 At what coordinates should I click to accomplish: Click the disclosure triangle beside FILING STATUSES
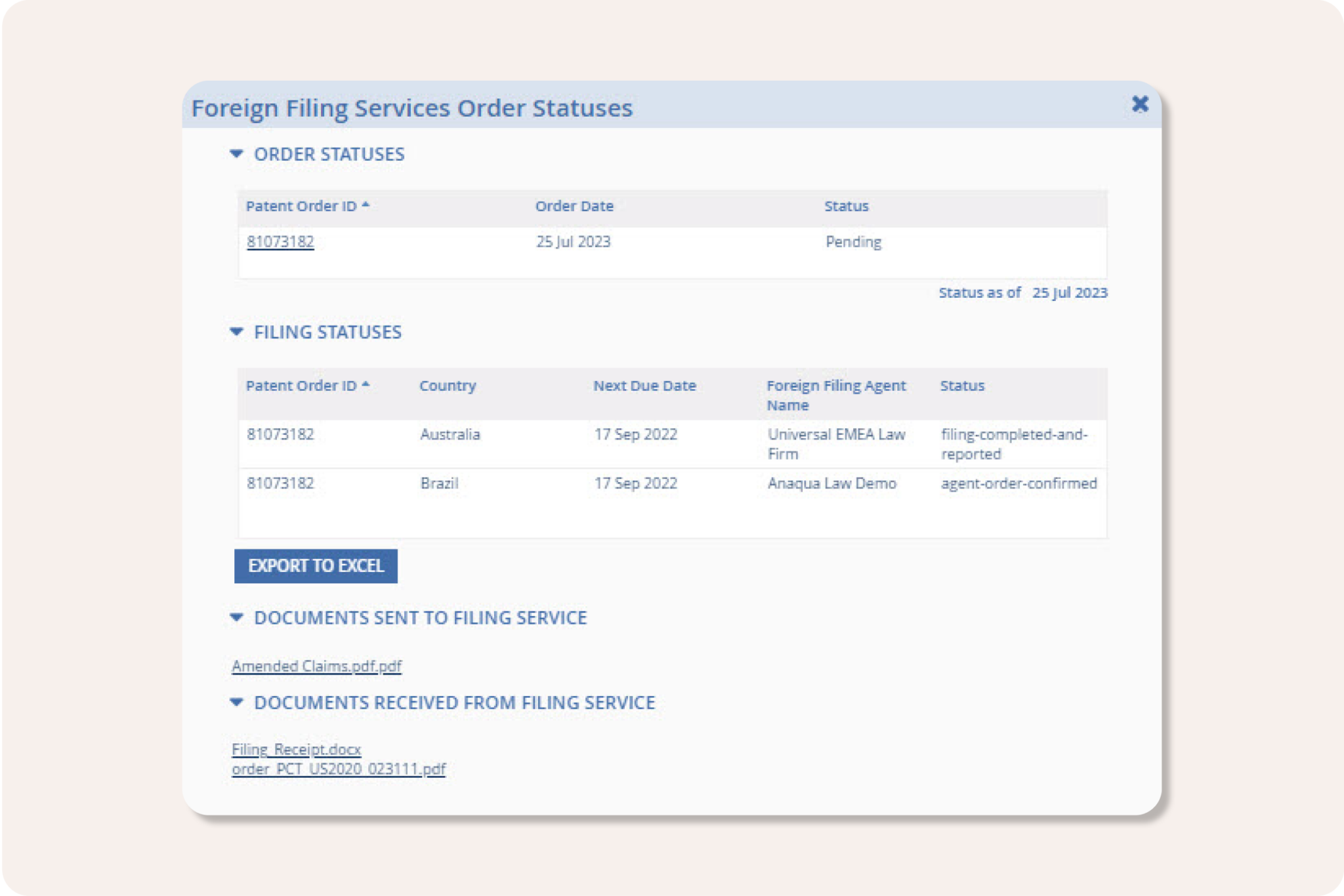click(238, 331)
